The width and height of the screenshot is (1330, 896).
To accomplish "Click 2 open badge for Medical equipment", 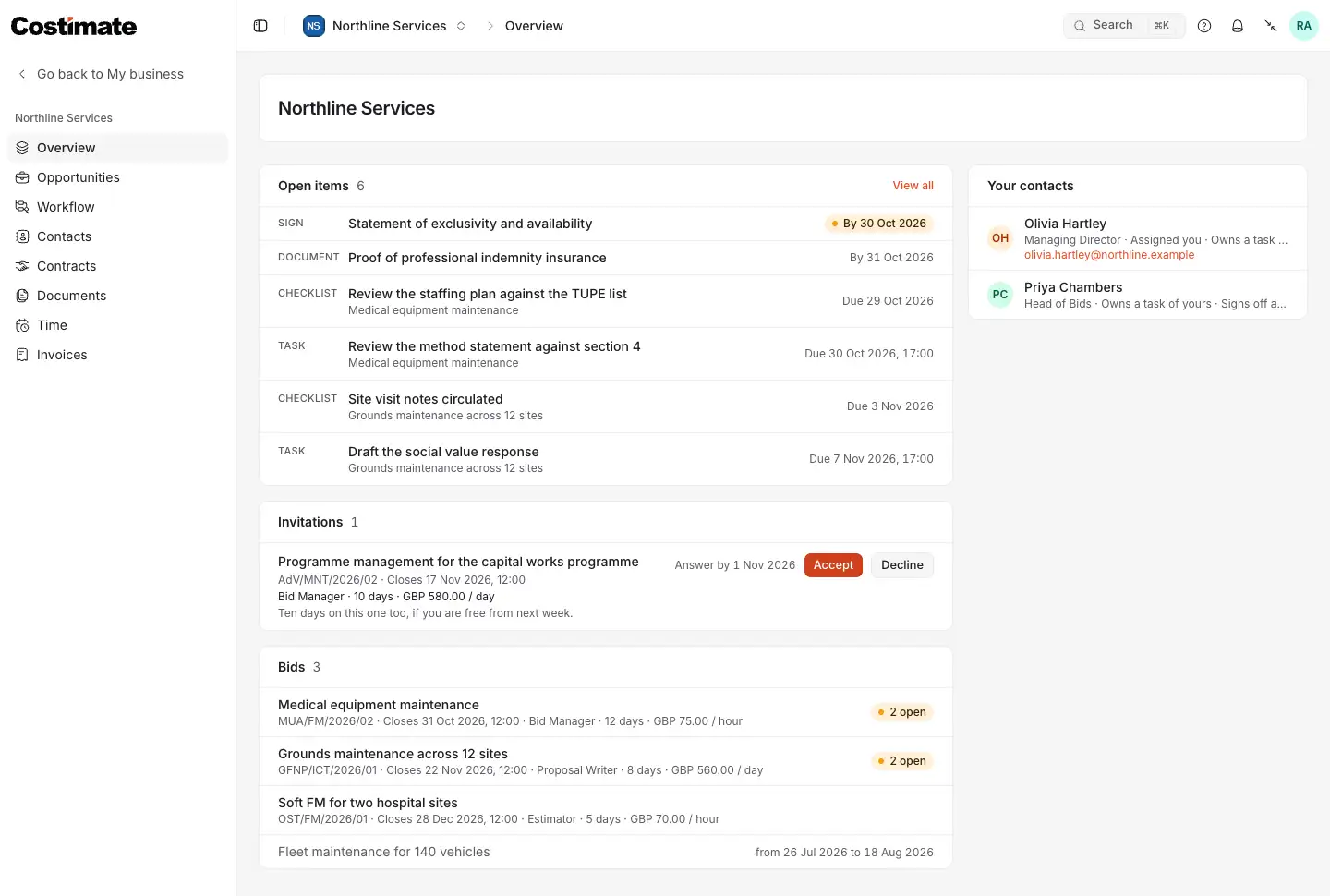I will pos(902,712).
